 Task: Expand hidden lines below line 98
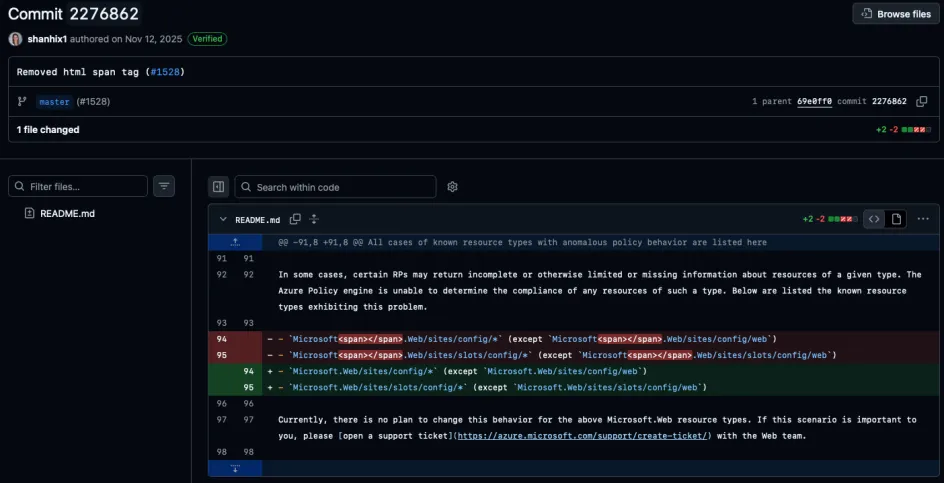[x=235, y=469]
